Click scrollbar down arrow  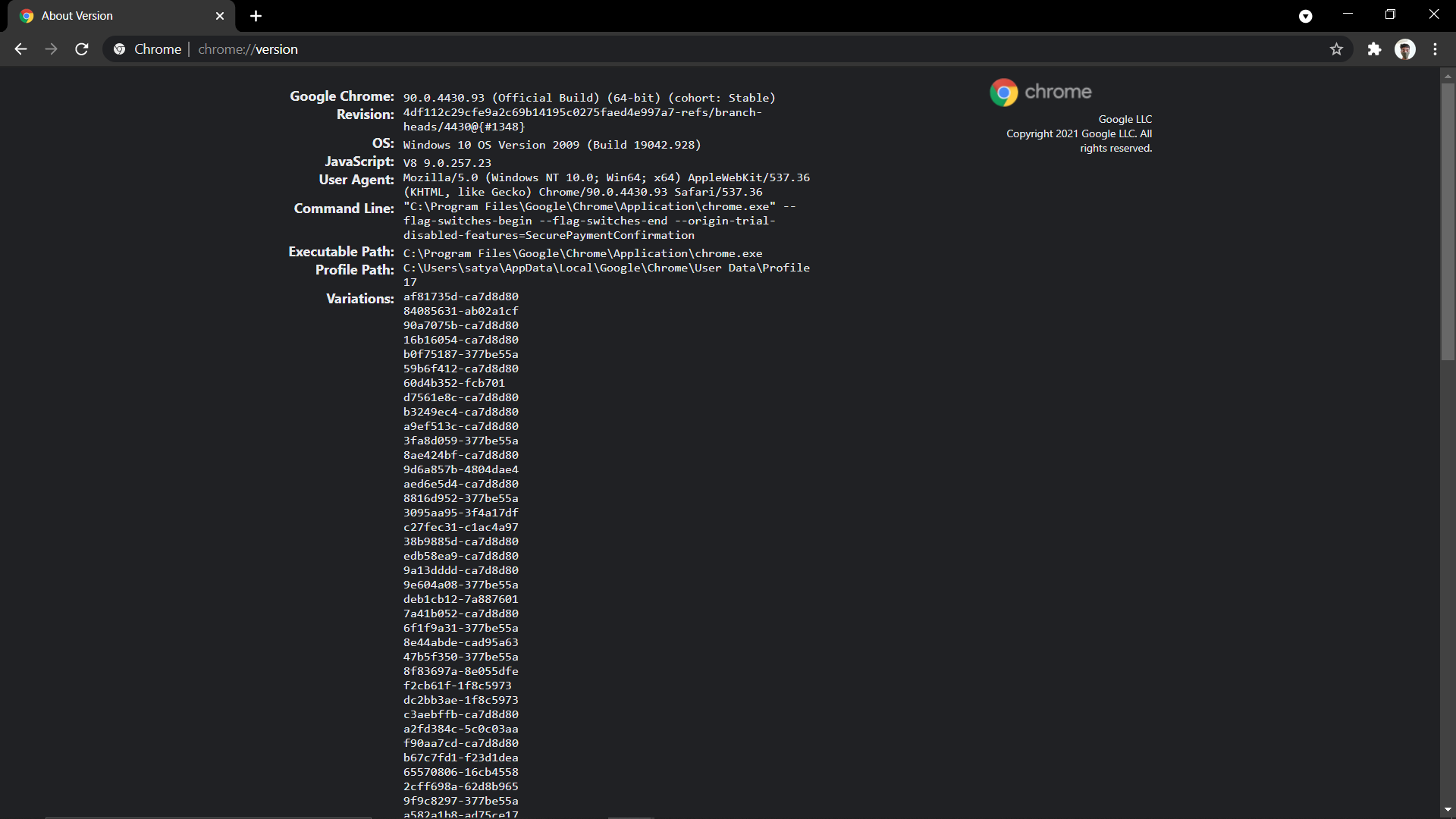(x=1448, y=810)
